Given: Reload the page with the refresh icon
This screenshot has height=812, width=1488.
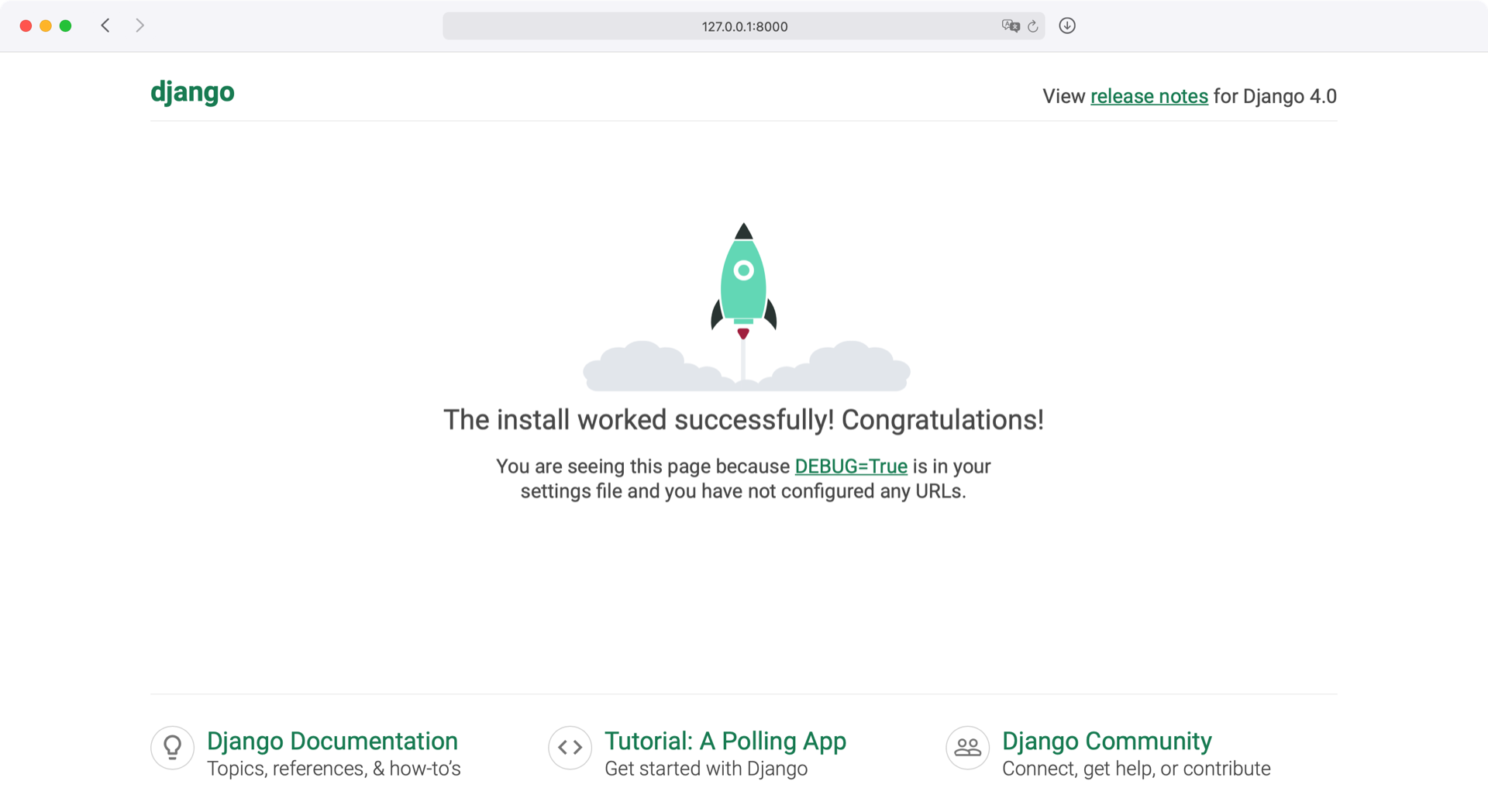Looking at the screenshot, I should [x=1033, y=26].
